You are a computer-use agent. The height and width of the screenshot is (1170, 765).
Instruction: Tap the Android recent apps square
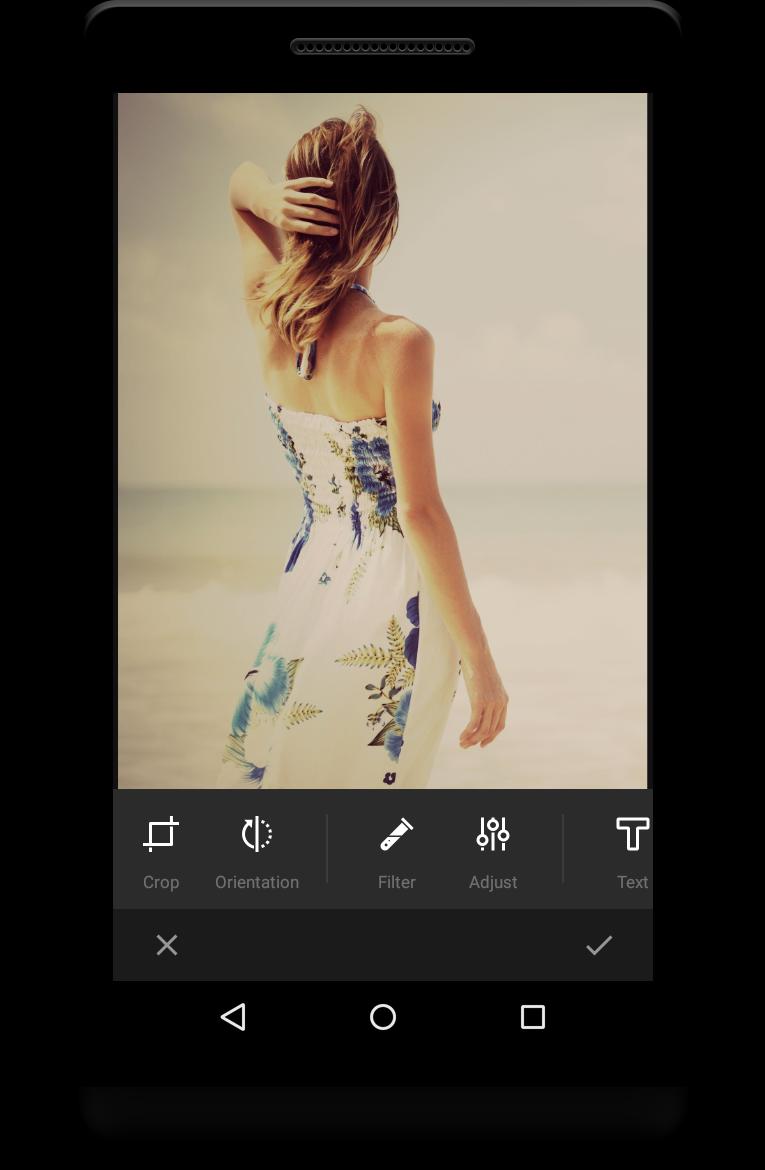click(x=533, y=1017)
